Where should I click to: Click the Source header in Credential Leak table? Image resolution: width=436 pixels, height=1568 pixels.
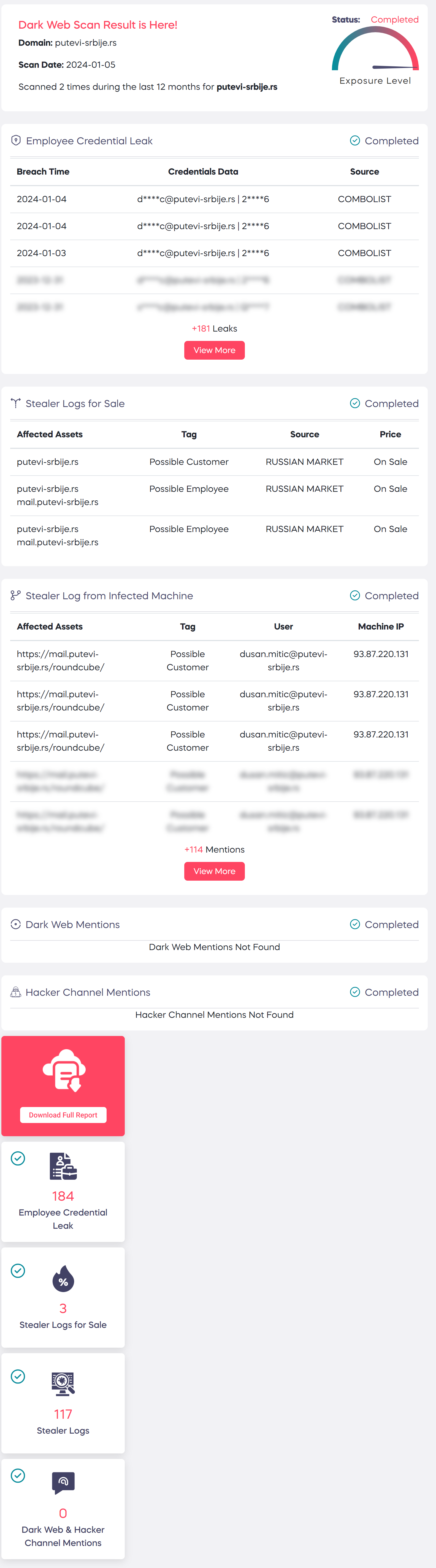(364, 172)
